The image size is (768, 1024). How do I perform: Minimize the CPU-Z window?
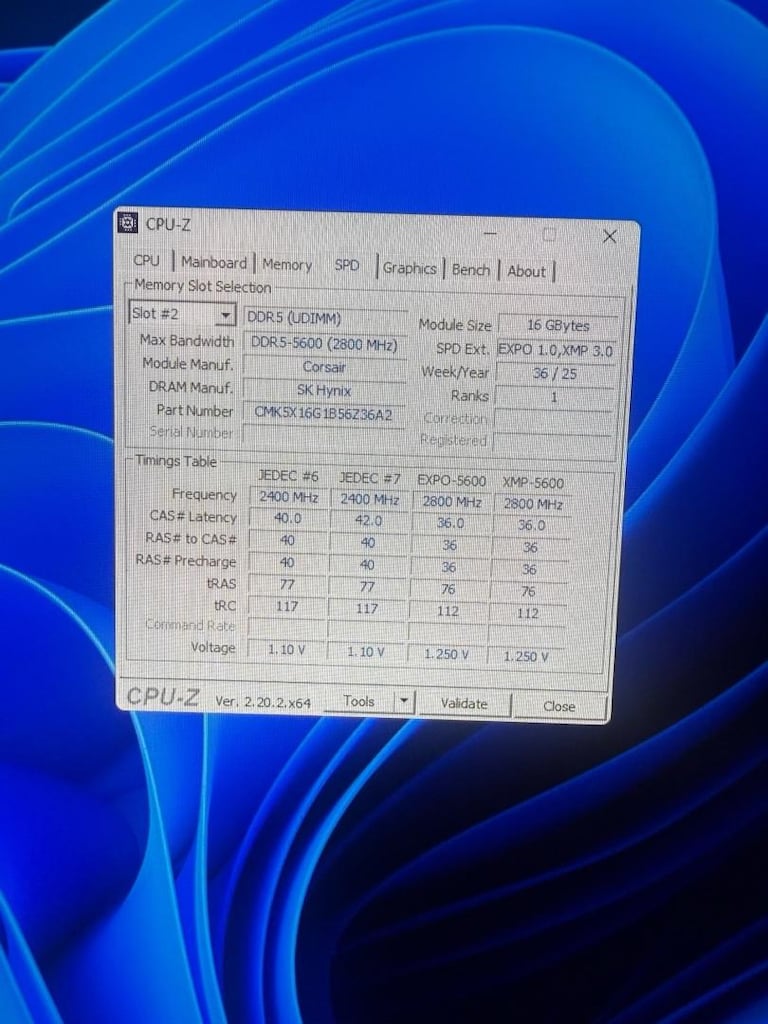click(x=490, y=233)
